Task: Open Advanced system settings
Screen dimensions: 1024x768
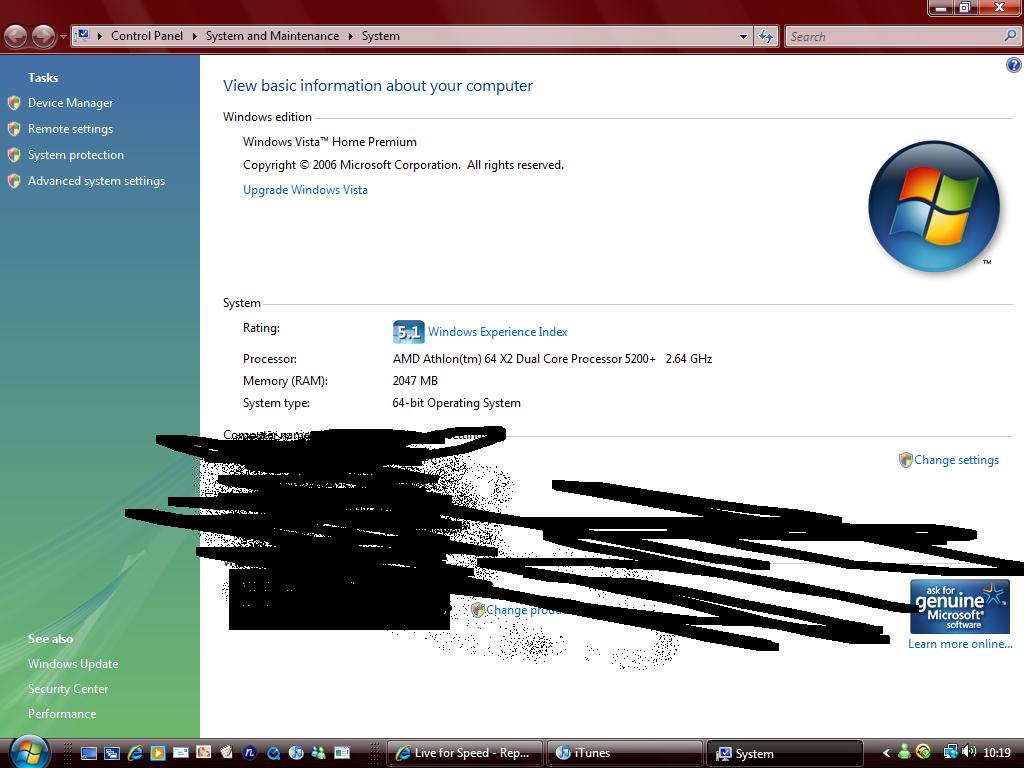Action: click(97, 181)
